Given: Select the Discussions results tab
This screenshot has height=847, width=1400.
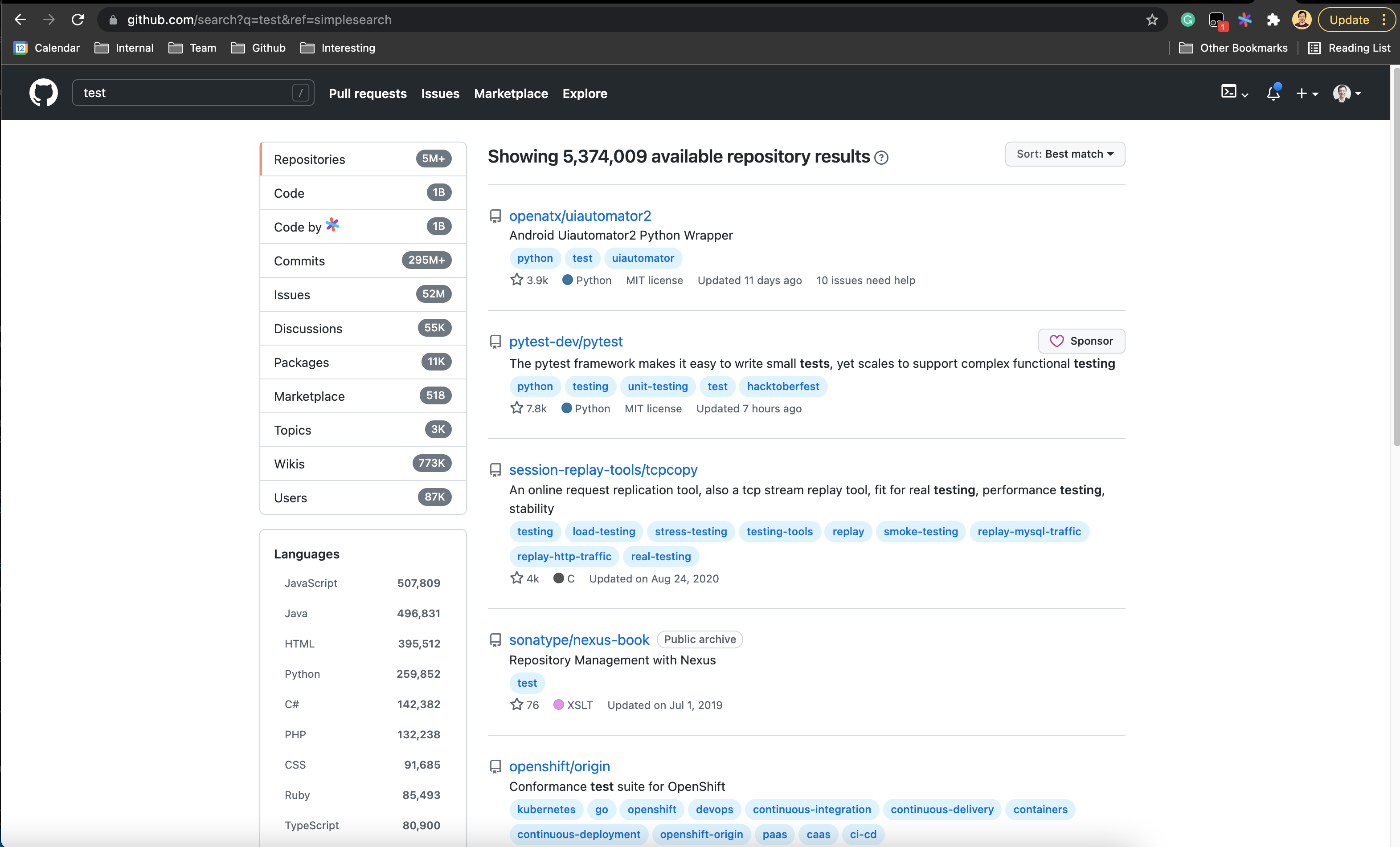Looking at the screenshot, I should tap(363, 328).
